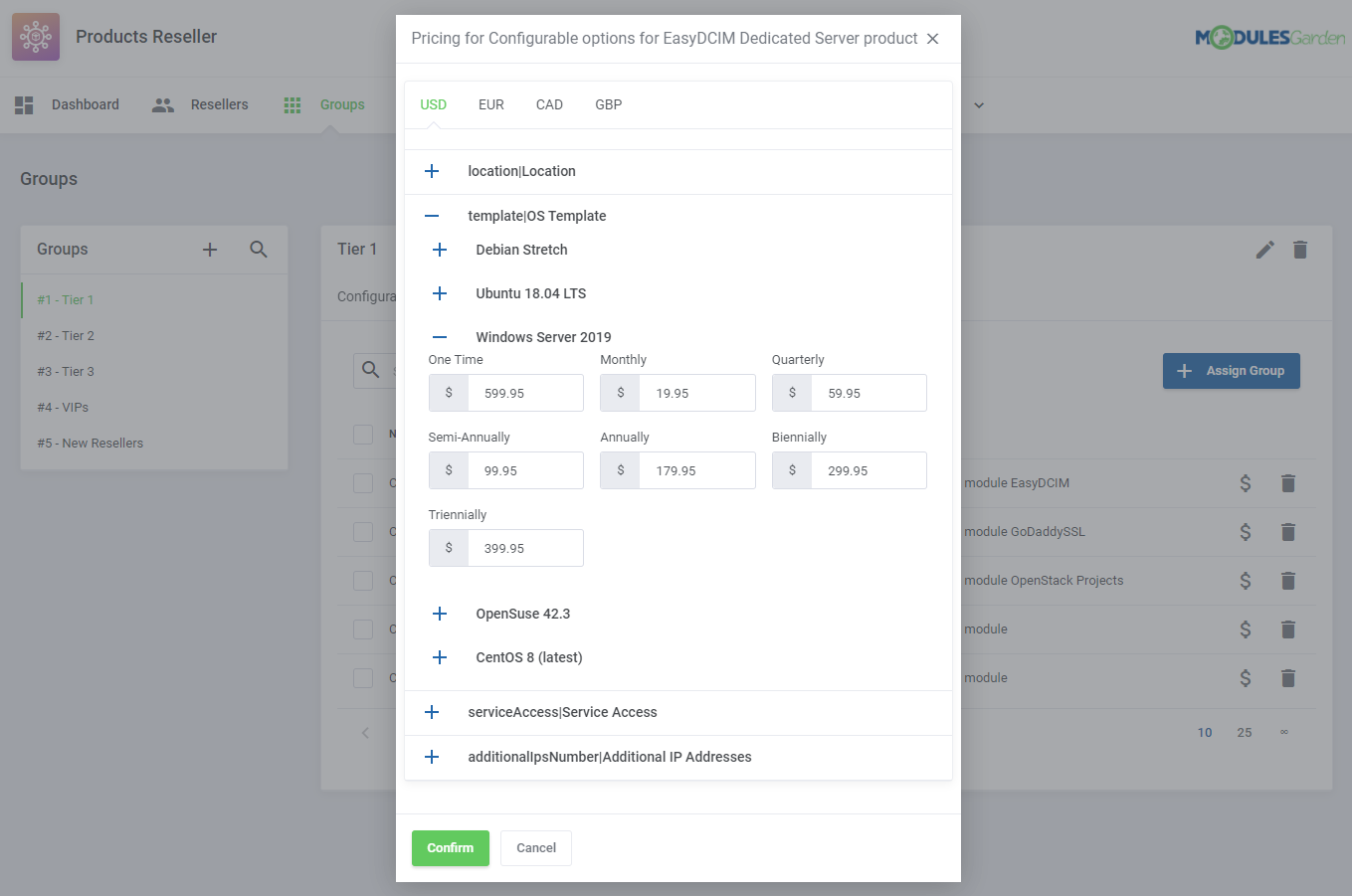Open group search with the magnifier icon
The height and width of the screenshot is (896, 1352).
259,250
